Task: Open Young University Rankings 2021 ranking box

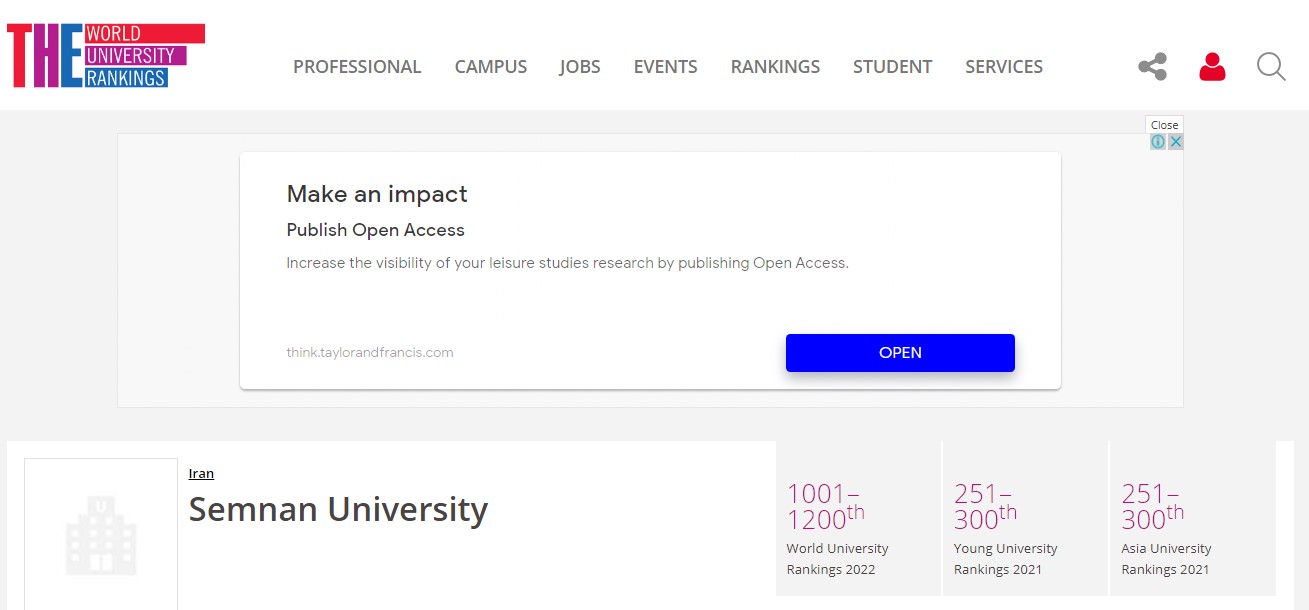Action: (1025, 518)
